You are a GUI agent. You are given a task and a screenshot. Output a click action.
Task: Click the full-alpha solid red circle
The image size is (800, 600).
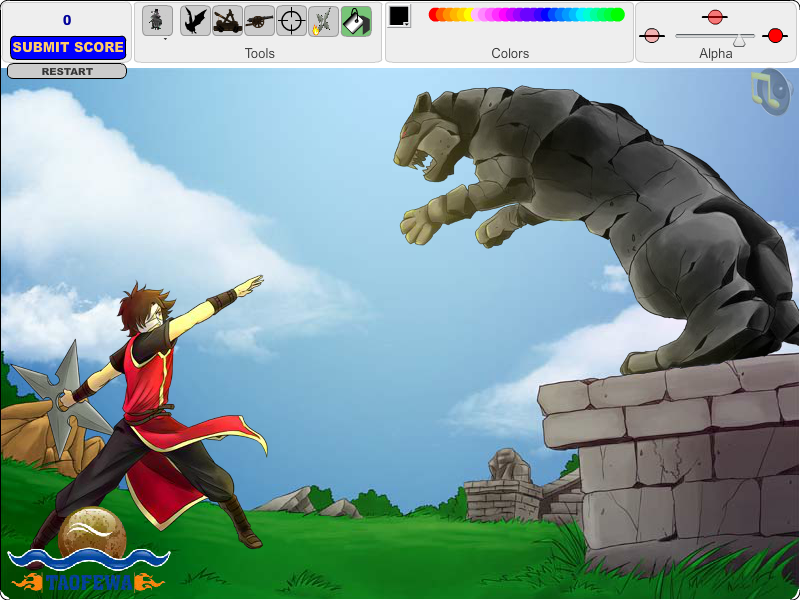pyautogui.click(x=774, y=36)
